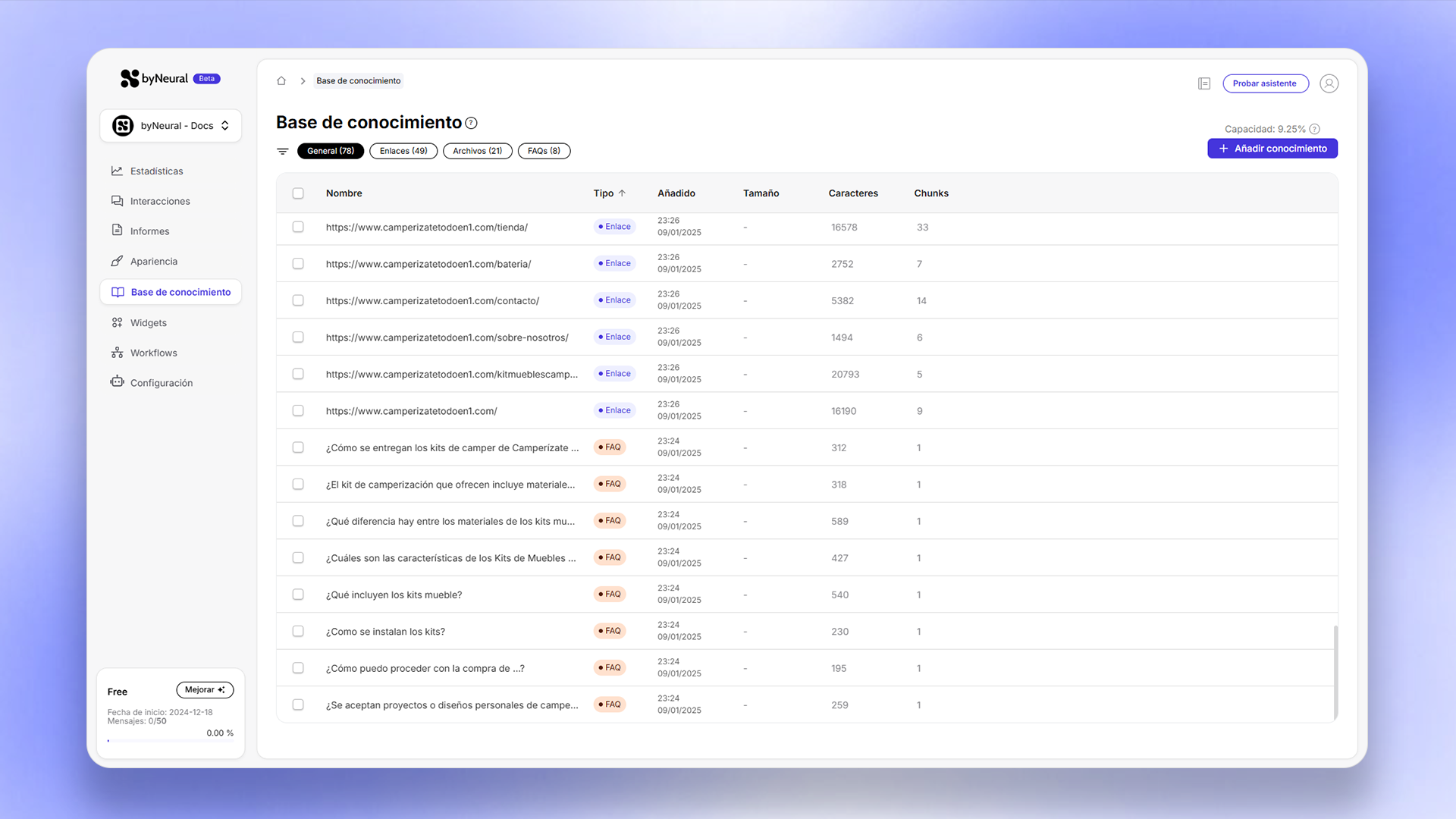
Task: Click the help icon beside Base de conocimiento title
Action: pyautogui.click(x=471, y=123)
